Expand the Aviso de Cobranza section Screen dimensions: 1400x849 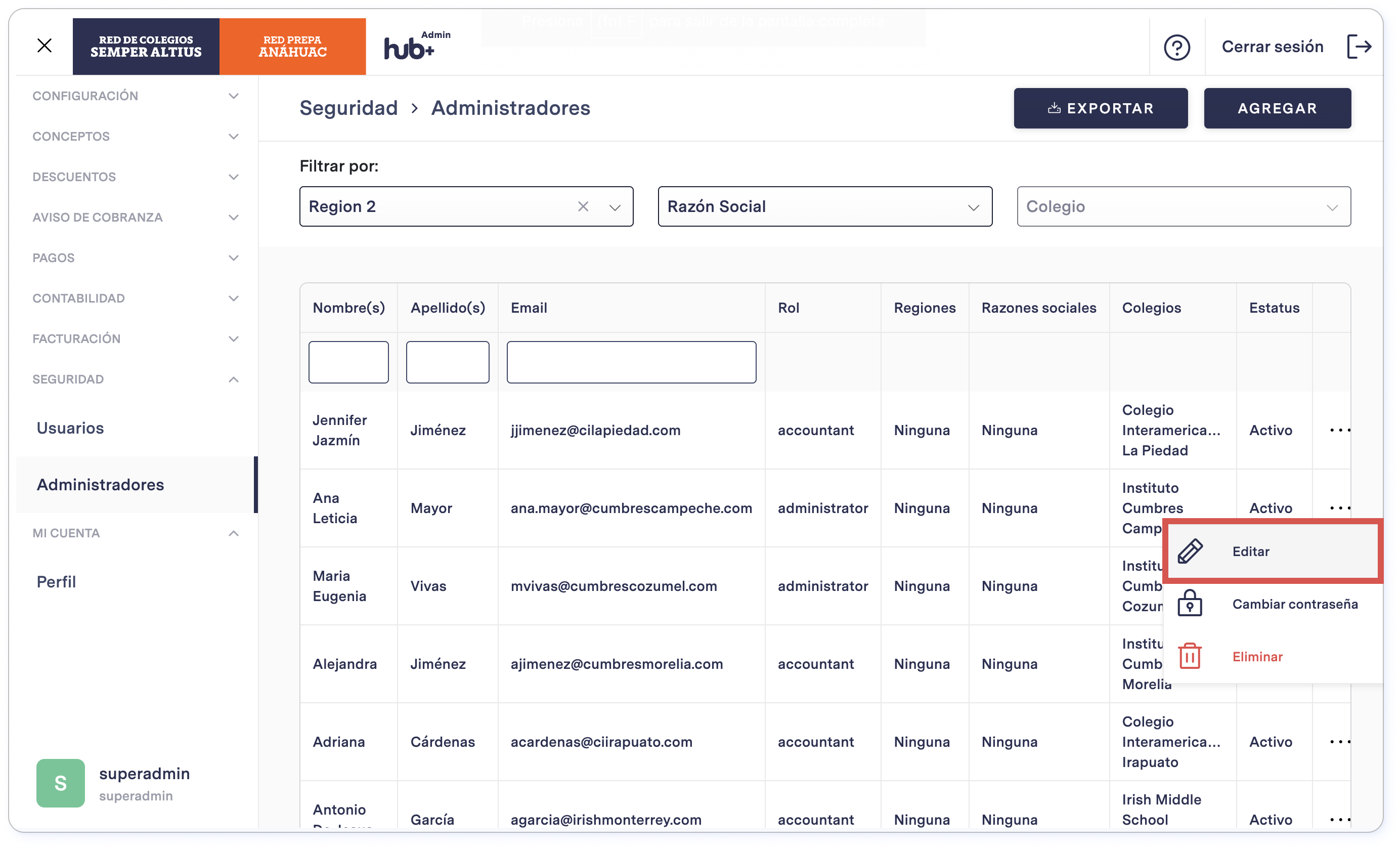(137, 217)
